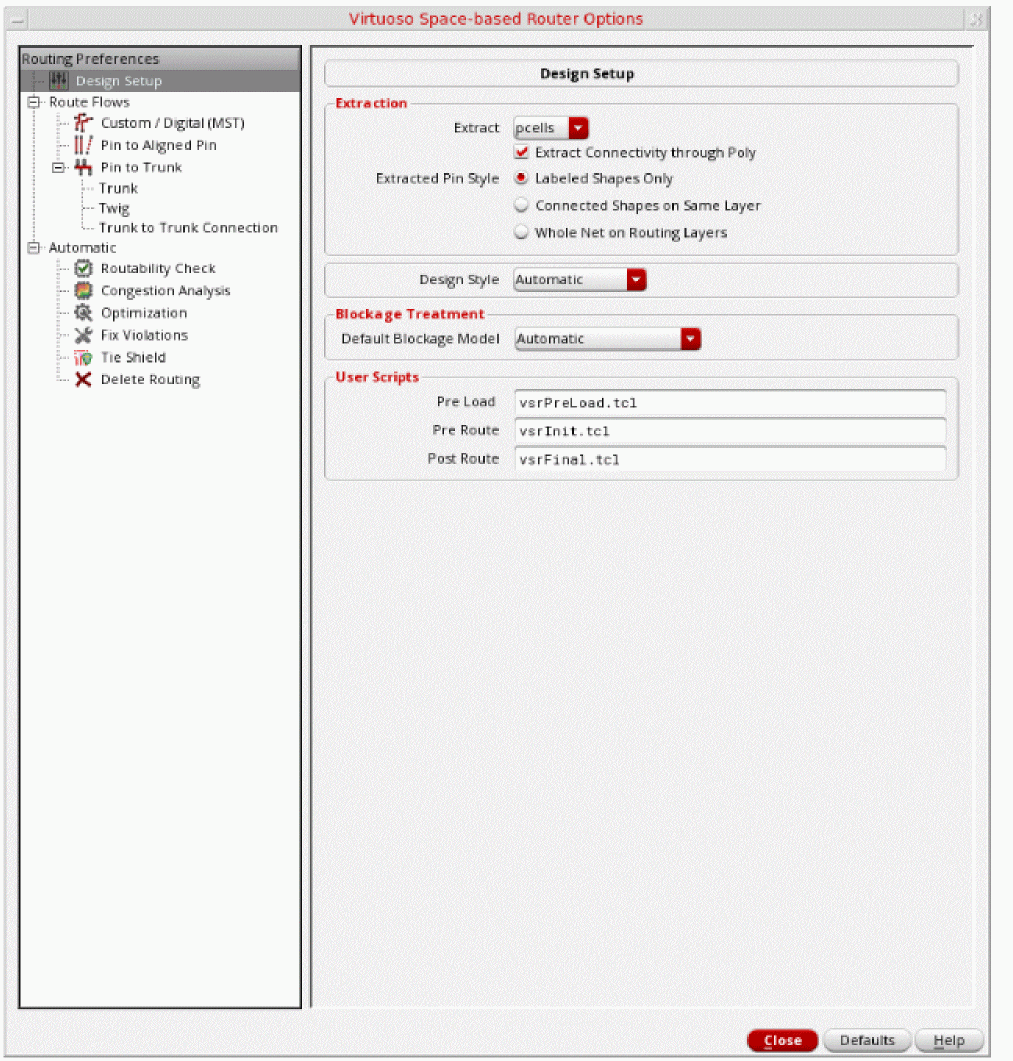Open Fix Violations settings
The height and width of the screenshot is (1061, 1013).
point(144,335)
